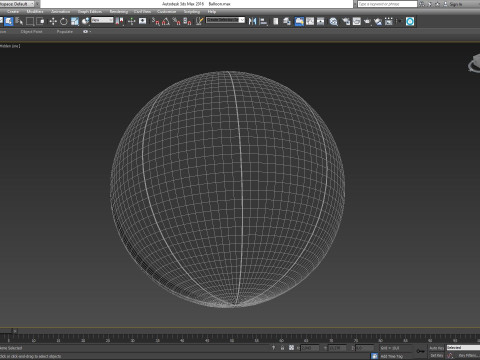Click the search keyword input field

pyautogui.click(x=387, y=4)
